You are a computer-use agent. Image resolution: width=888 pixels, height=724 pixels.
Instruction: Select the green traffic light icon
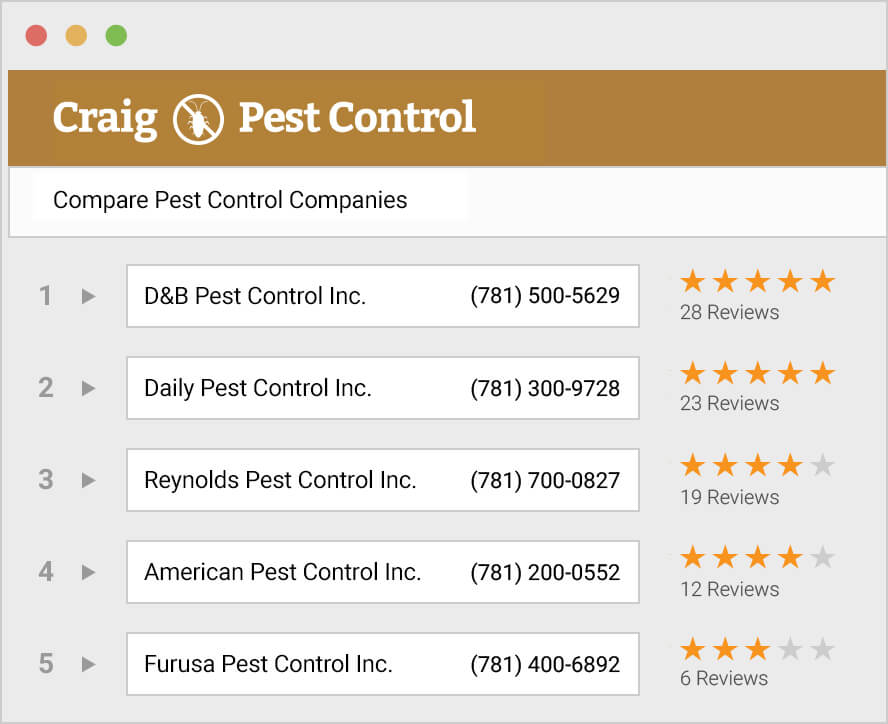pyautogui.click(x=117, y=34)
